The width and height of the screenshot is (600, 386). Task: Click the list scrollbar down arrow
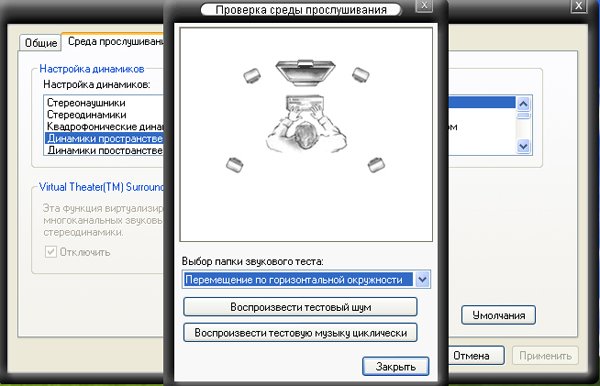[x=523, y=146]
